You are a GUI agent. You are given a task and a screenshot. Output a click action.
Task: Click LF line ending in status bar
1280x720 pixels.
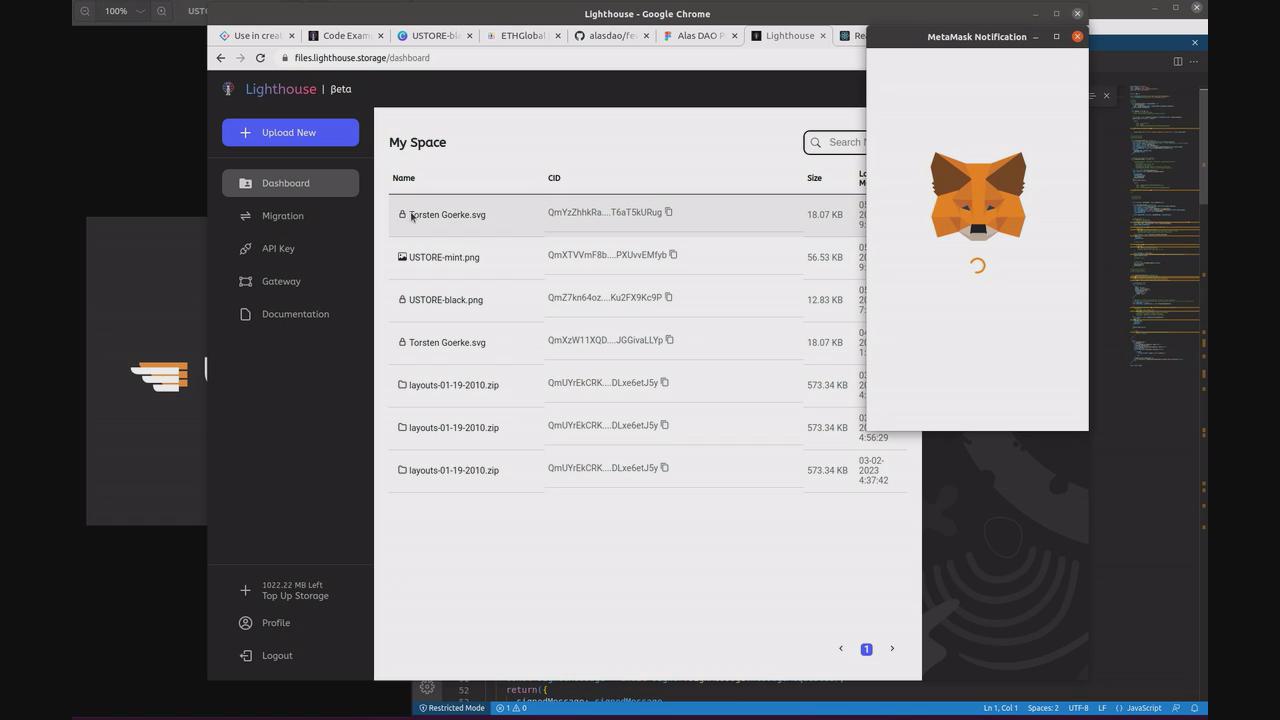click(x=1102, y=708)
